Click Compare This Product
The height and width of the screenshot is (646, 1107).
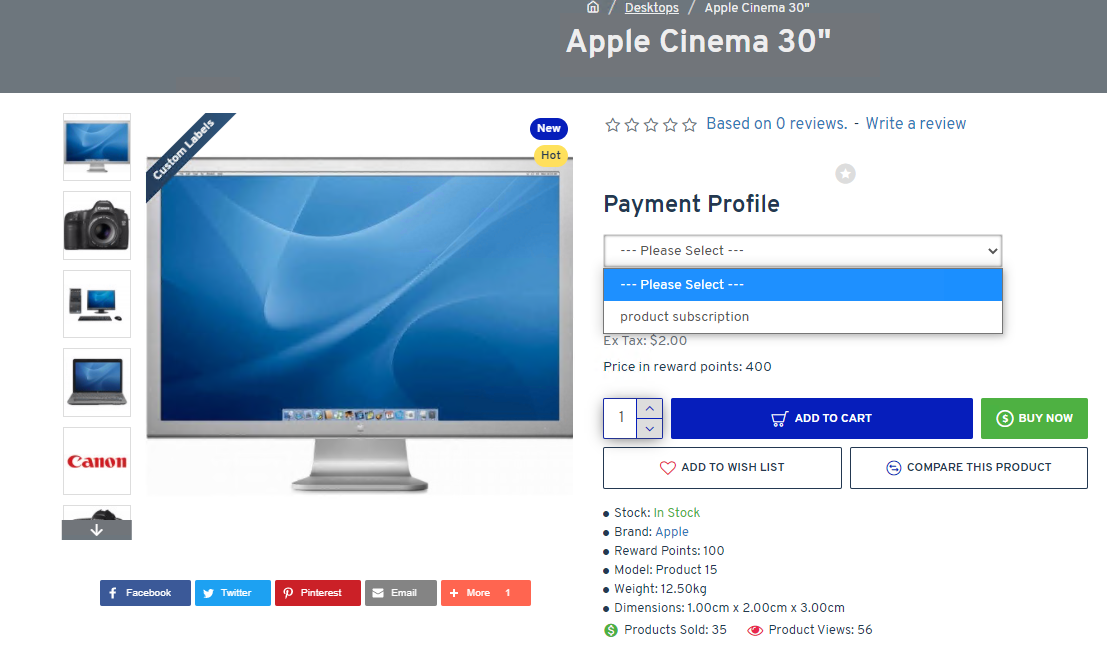[x=968, y=468]
